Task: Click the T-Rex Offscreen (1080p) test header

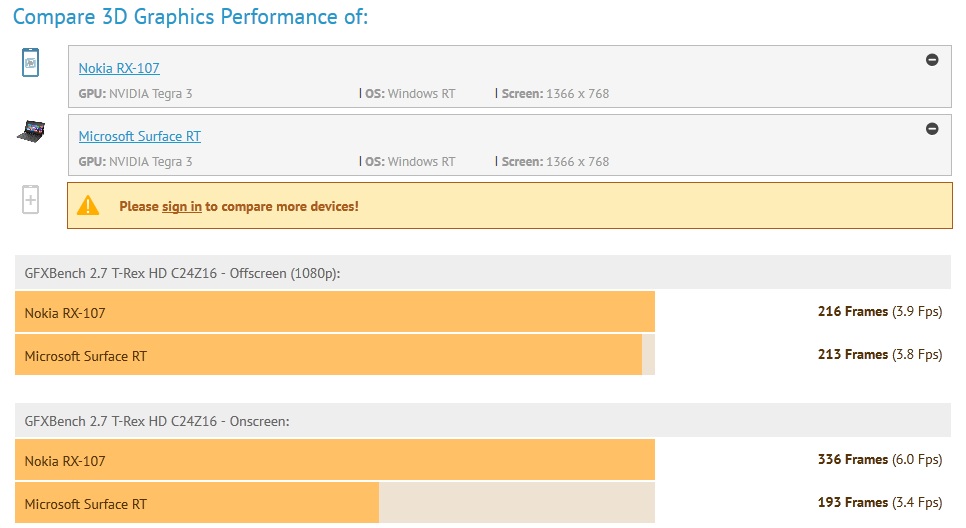Action: 182,272
